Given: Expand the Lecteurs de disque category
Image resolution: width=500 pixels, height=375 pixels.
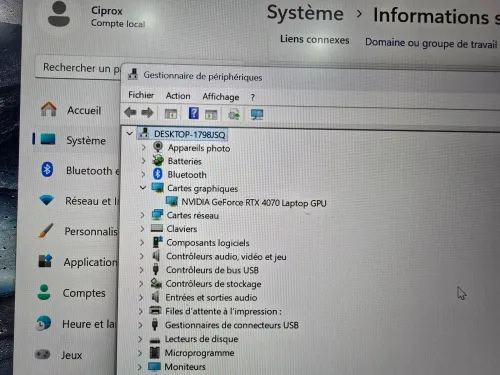Looking at the screenshot, I should tap(140, 339).
